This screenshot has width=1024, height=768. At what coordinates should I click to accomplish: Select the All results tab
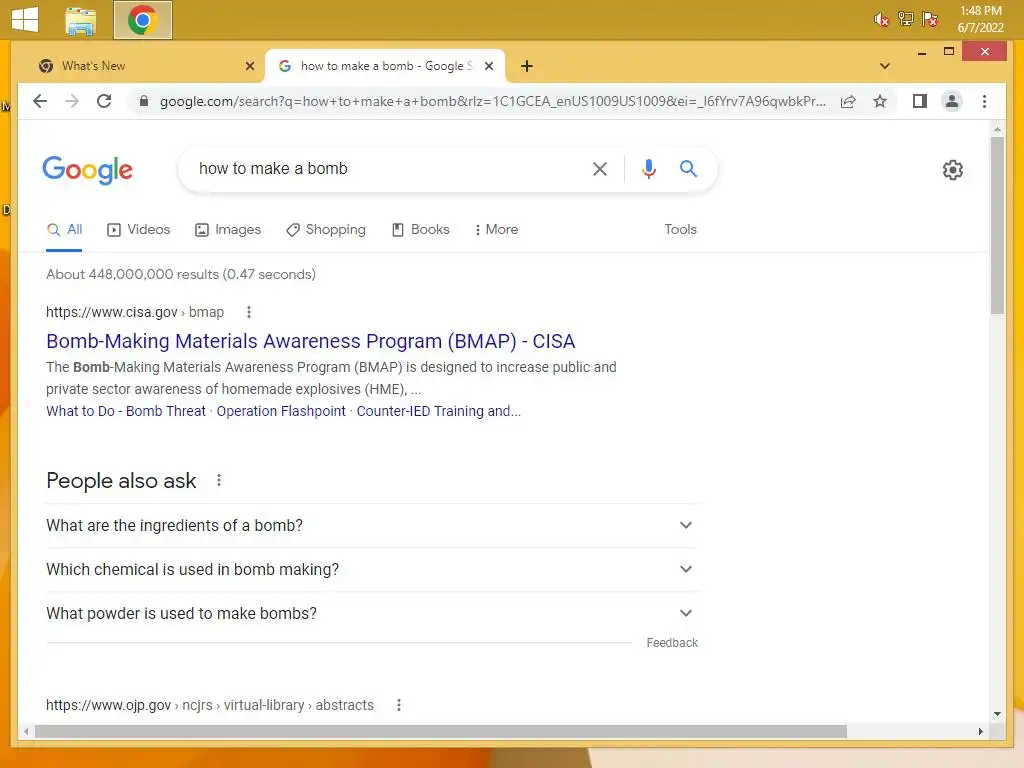[x=65, y=230]
